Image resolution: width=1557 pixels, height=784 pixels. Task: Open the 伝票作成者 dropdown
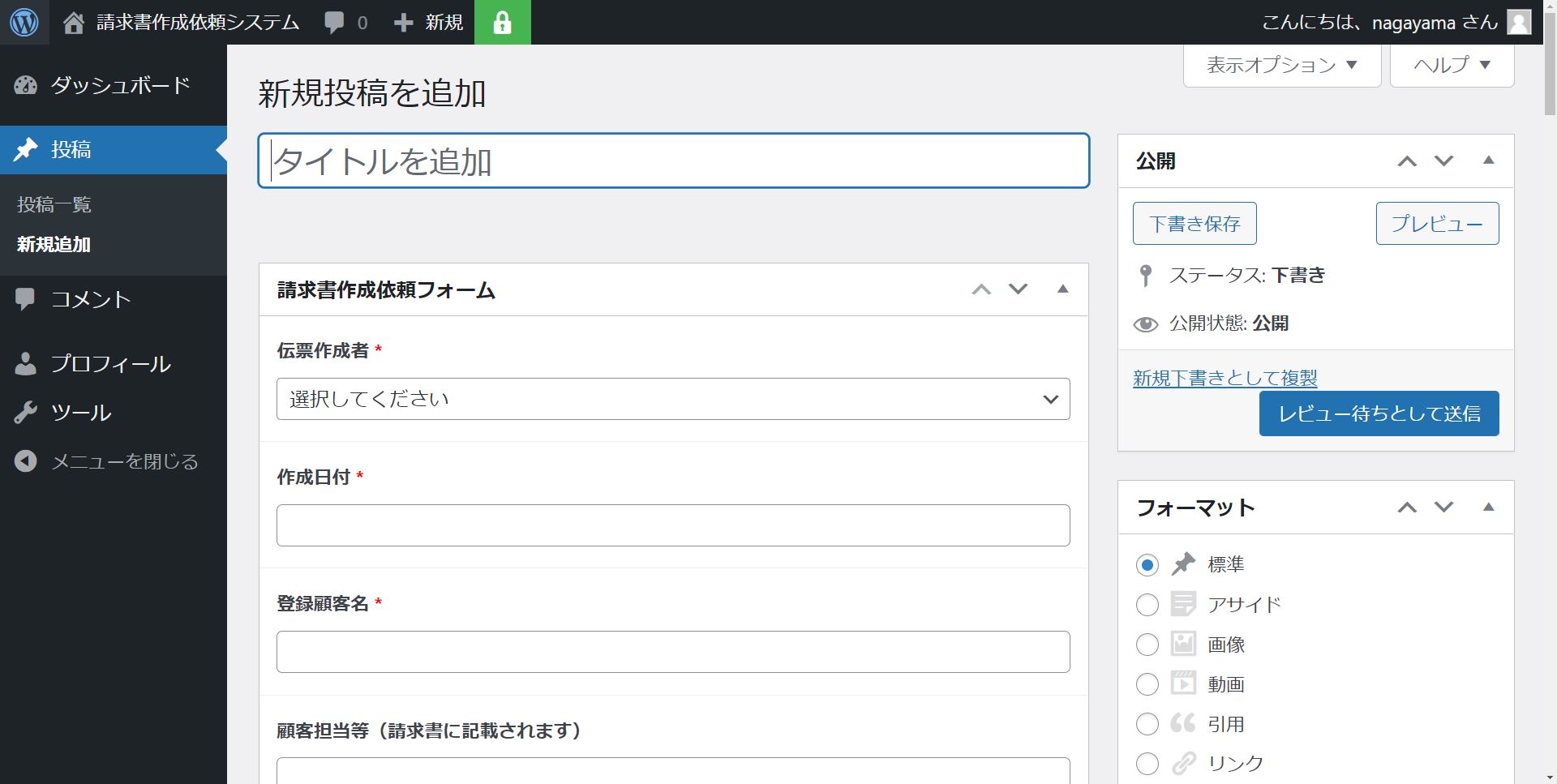pos(672,399)
